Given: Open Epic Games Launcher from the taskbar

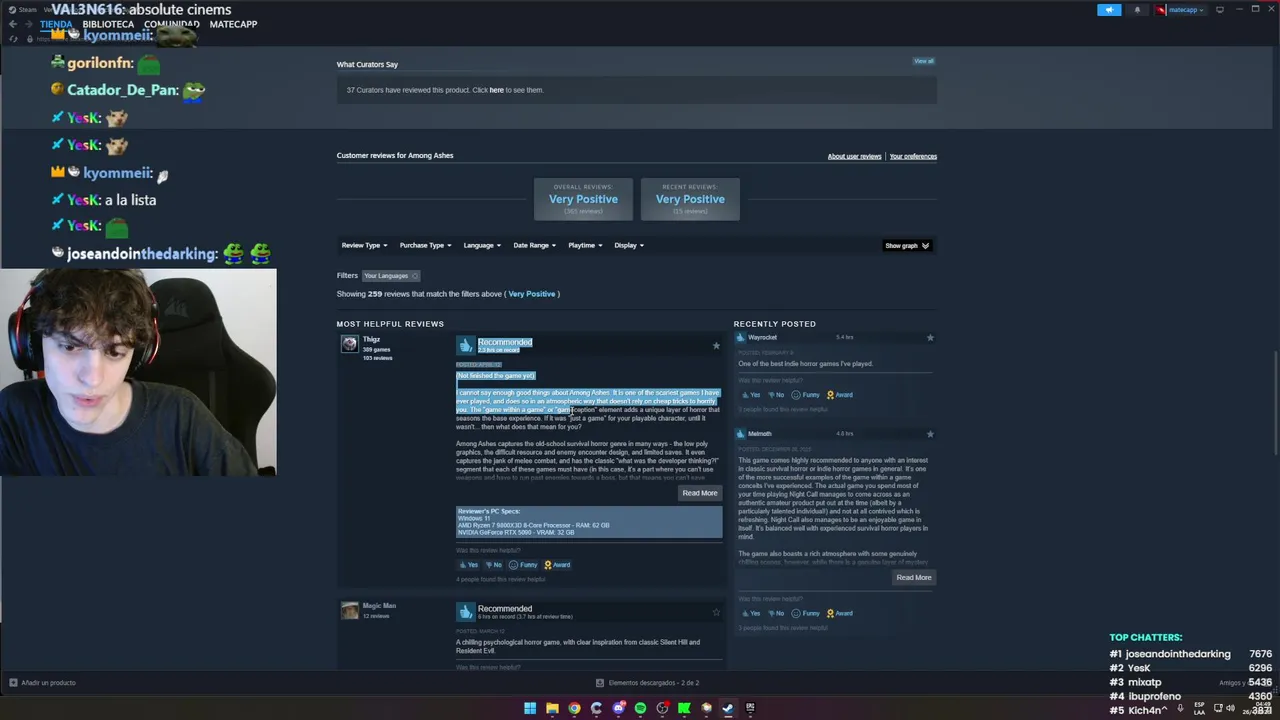Looking at the screenshot, I should [750, 708].
